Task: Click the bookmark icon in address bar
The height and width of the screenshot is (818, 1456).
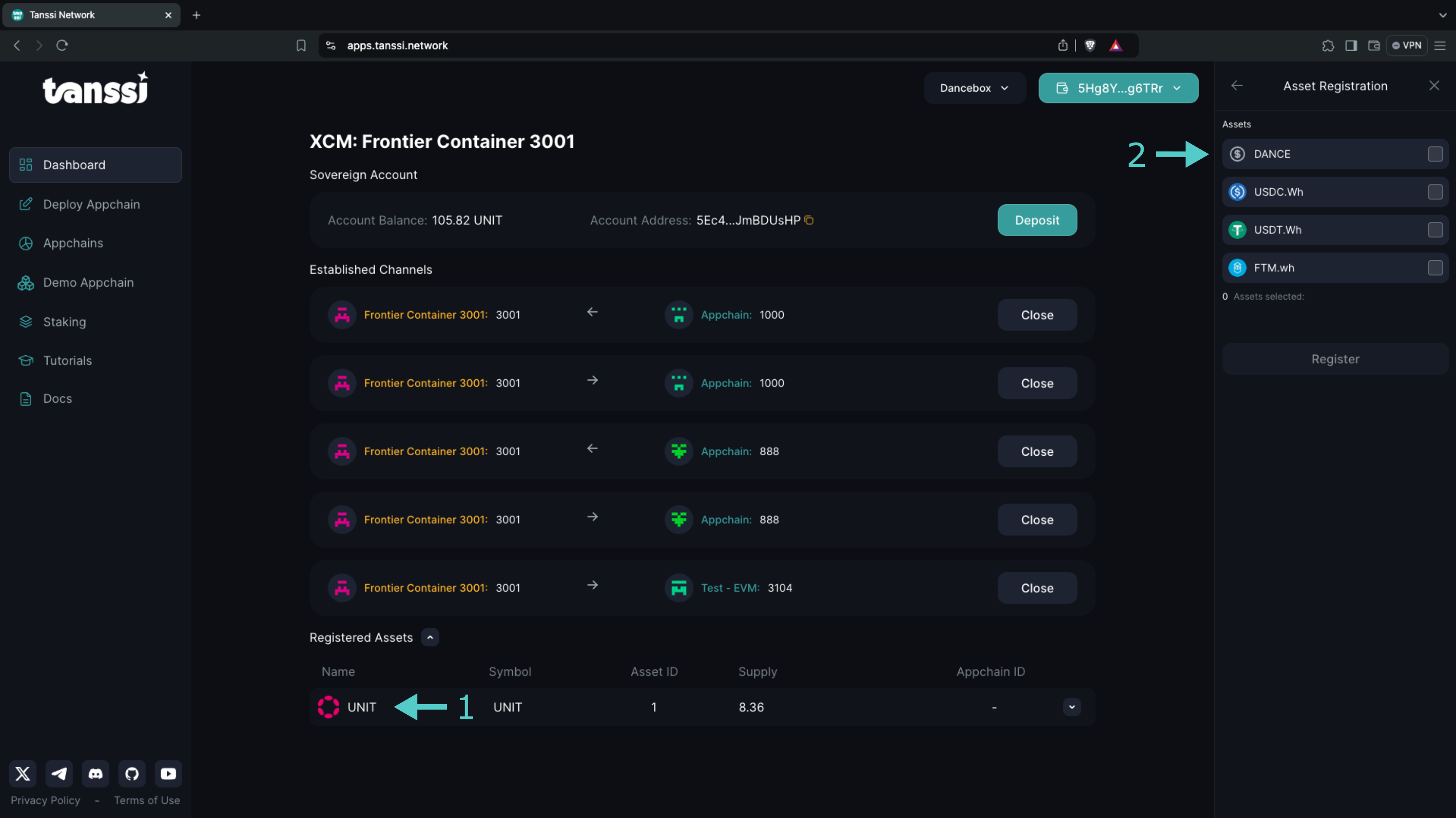Action: (301, 45)
